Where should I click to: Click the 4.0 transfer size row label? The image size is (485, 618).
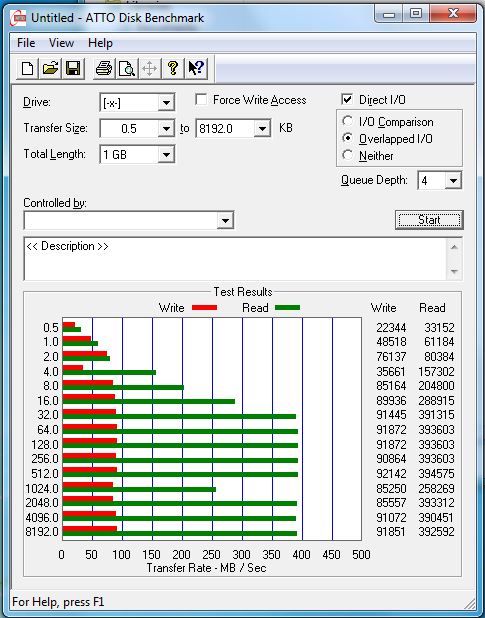(50, 371)
